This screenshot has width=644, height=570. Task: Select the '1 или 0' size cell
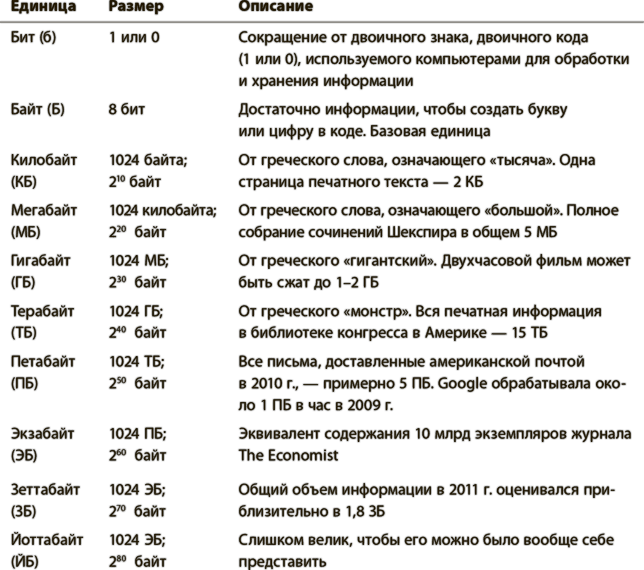[134, 37]
